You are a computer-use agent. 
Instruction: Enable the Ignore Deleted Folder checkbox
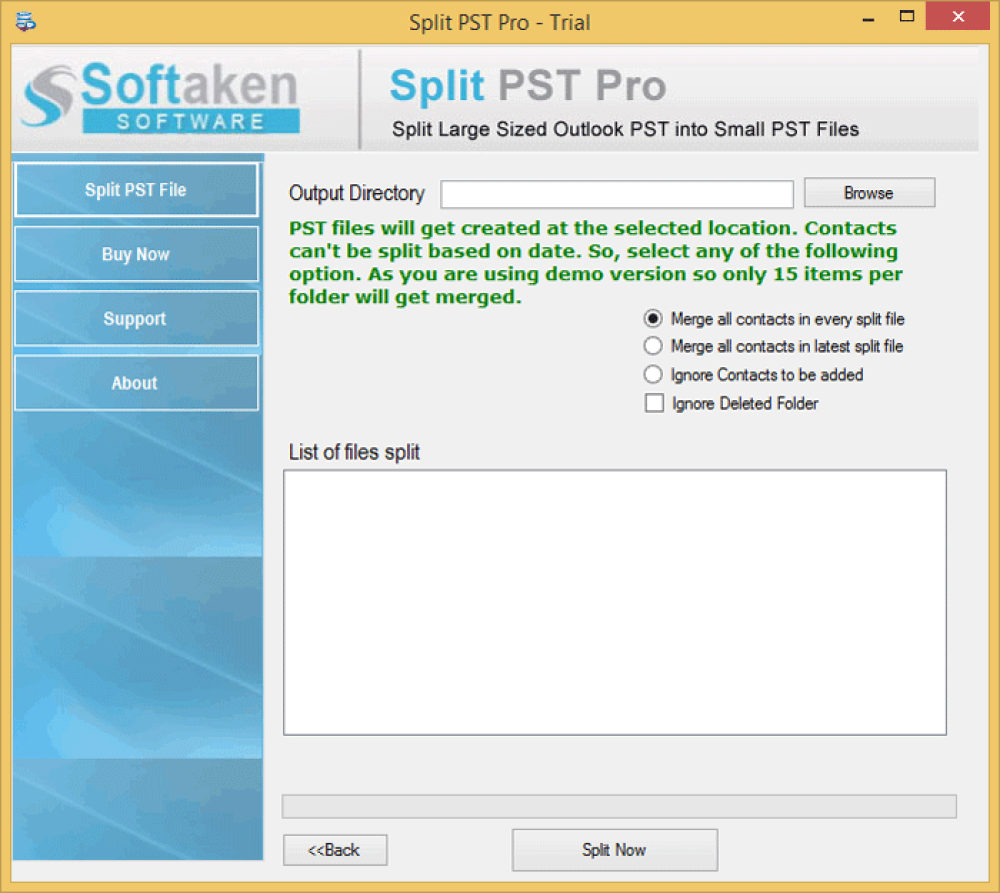click(x=654, y=404)
